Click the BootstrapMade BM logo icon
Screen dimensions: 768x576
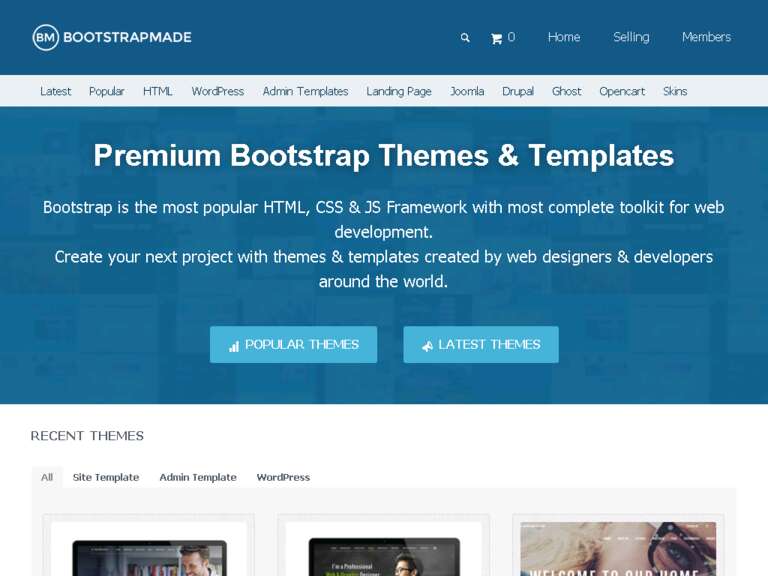46,37
